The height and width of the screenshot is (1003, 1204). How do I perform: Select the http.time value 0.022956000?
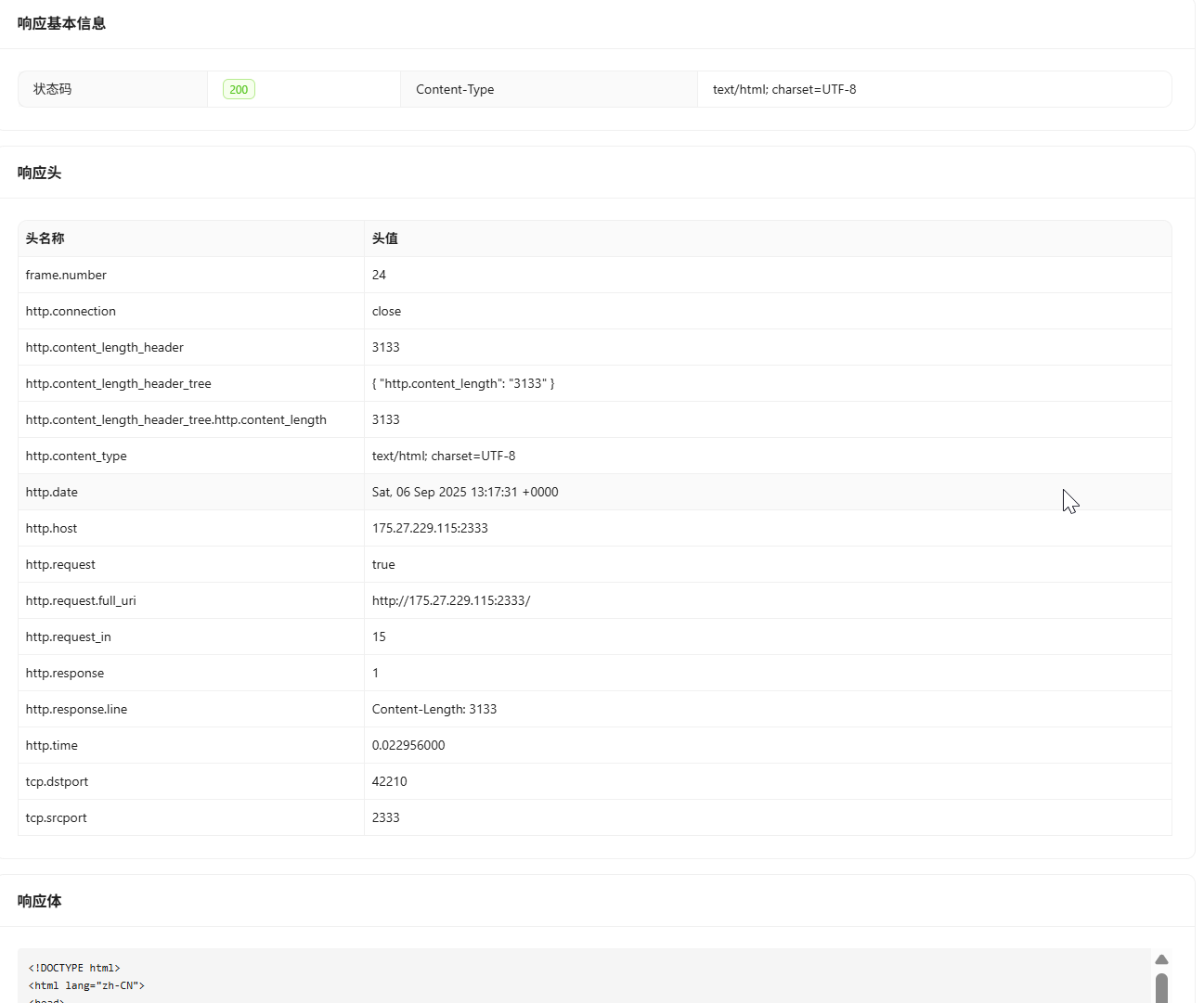(408, 745)
